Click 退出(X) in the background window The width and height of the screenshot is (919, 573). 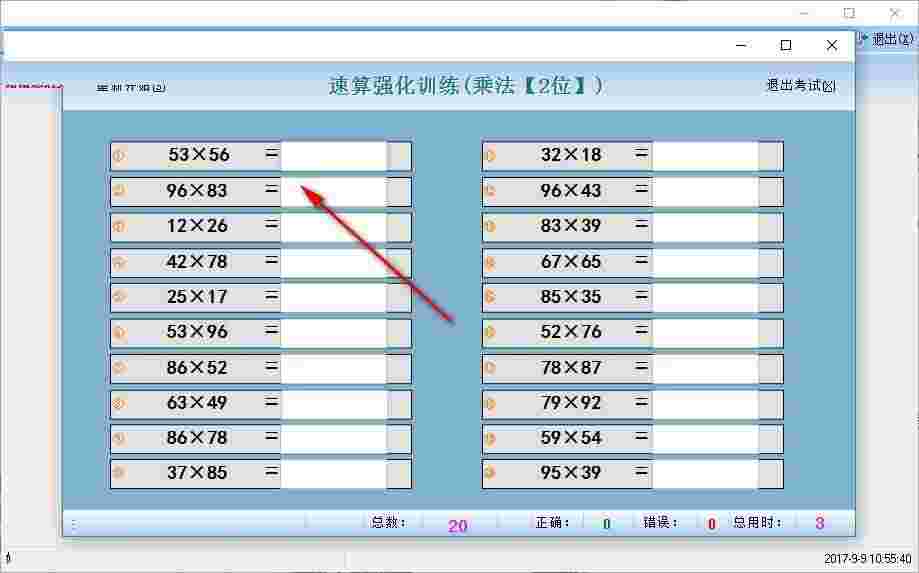coord(892,40)
